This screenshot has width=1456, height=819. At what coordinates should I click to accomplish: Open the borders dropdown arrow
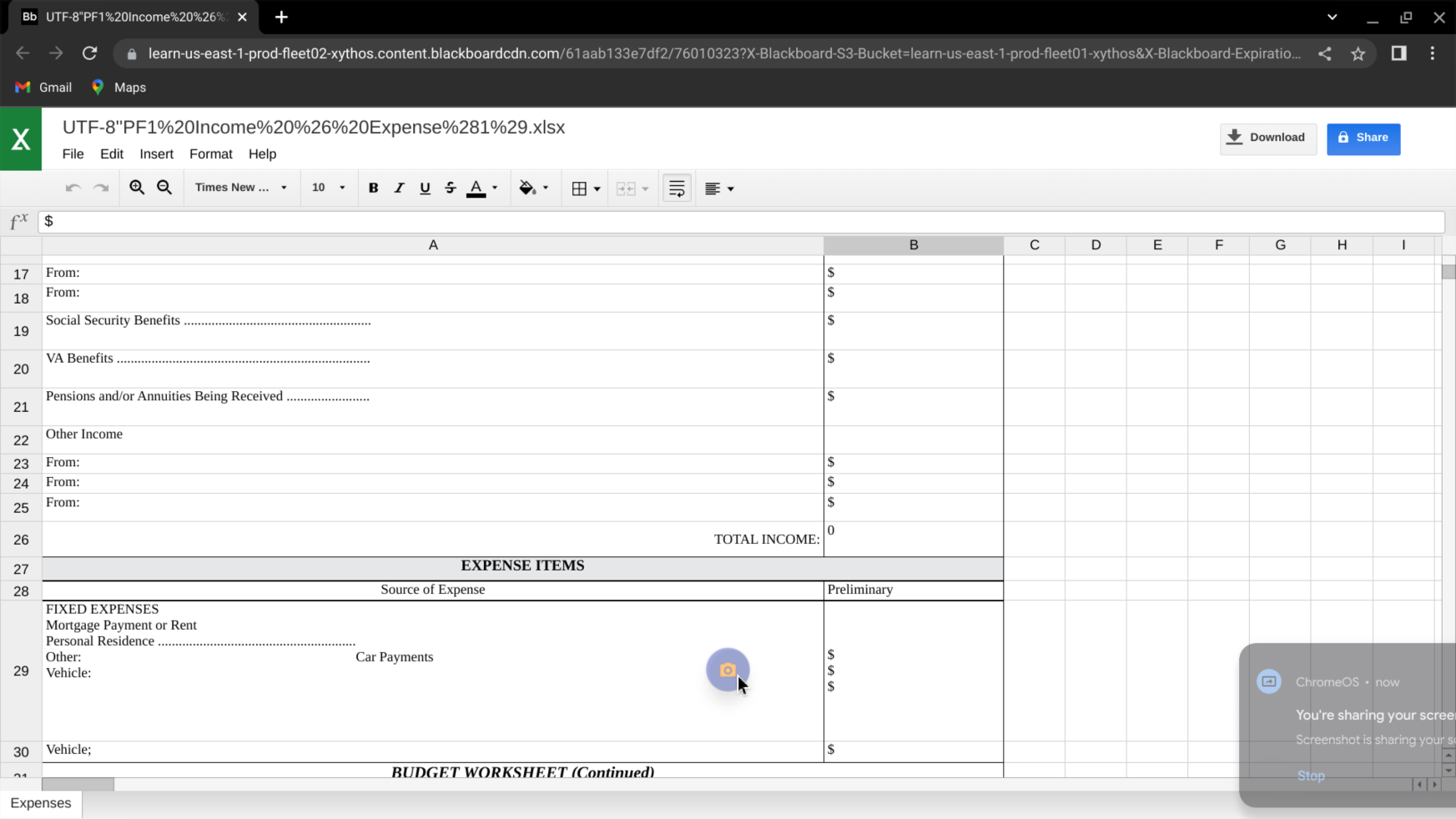click(x=597, y=189)
